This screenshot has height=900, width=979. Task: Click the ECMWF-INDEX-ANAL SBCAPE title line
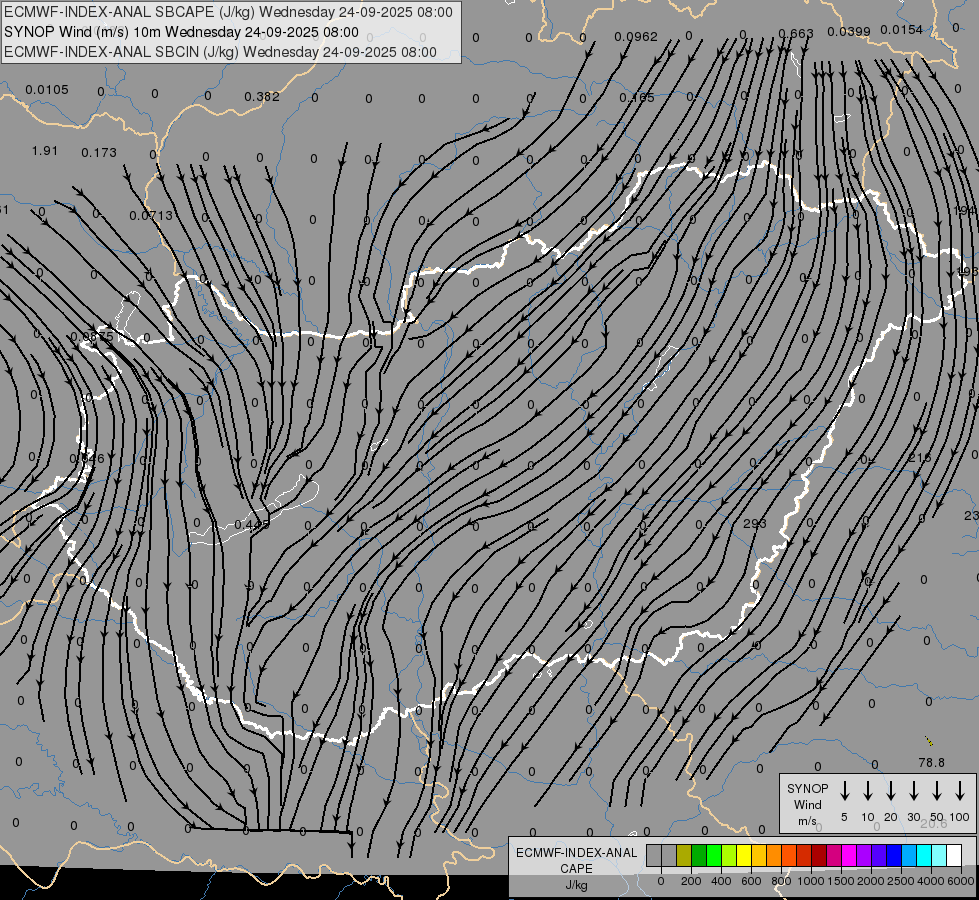click(228, 12)
